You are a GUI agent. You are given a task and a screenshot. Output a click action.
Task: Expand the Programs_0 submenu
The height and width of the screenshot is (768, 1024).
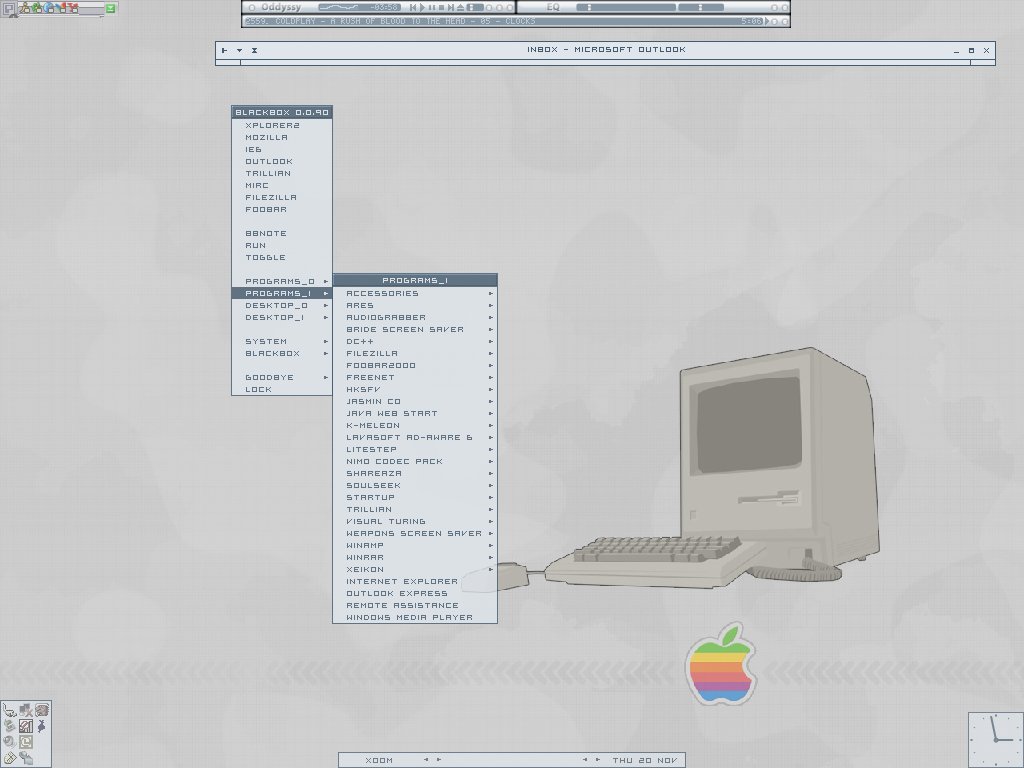coord(282,281)
